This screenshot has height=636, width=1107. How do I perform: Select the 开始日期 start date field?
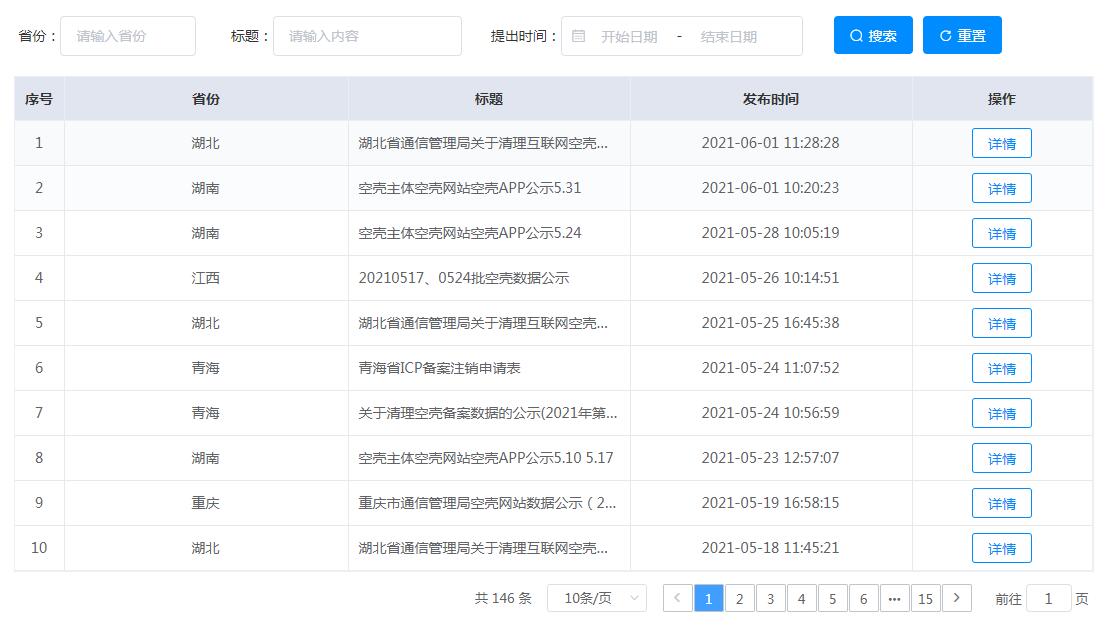(x=629, y=37)
